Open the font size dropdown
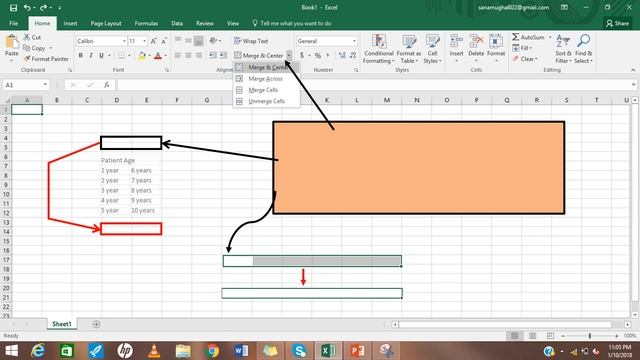Viewport: 640px width, 360px height. 144,41
